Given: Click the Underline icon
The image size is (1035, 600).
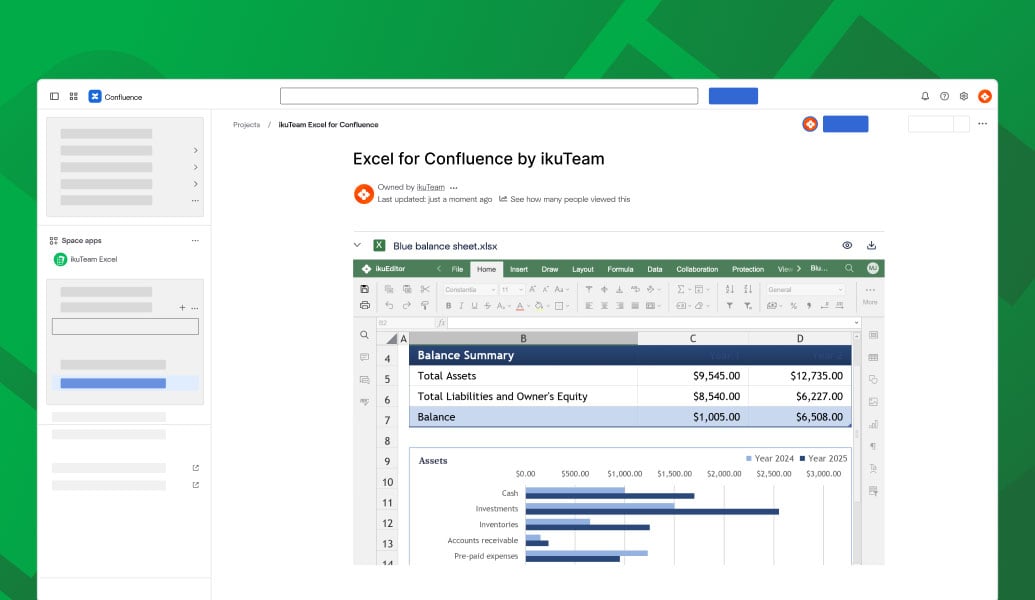Looking at the screenshot, I should pos(474,305).
